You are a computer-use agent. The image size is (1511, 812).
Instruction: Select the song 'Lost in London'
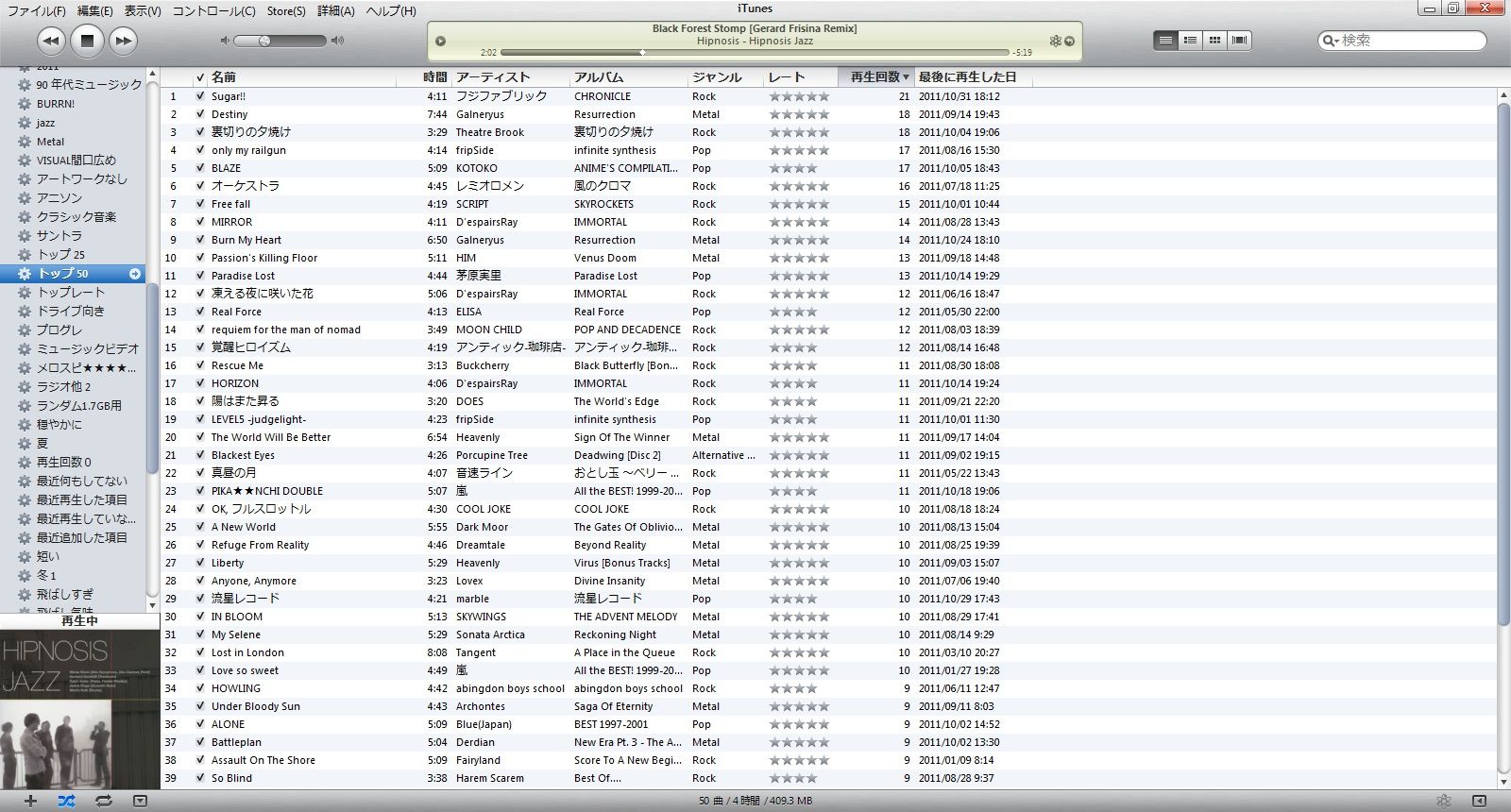click(247, 652)
